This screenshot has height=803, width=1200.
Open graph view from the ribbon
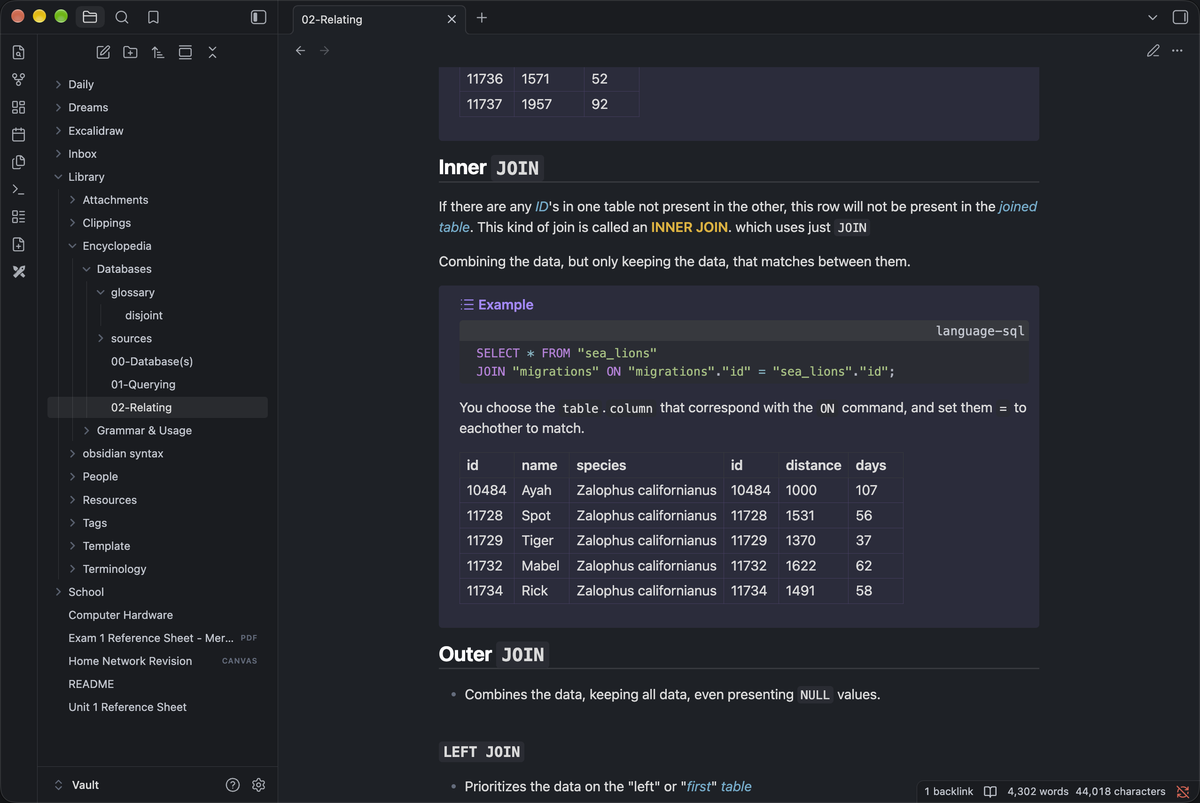coord(18,80)
